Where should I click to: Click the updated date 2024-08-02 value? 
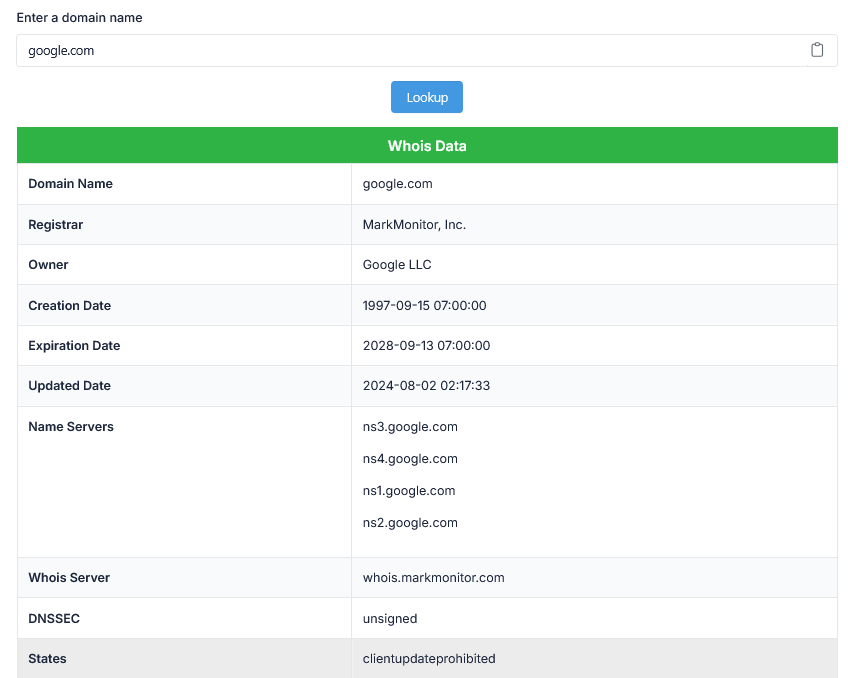point(426,385)
